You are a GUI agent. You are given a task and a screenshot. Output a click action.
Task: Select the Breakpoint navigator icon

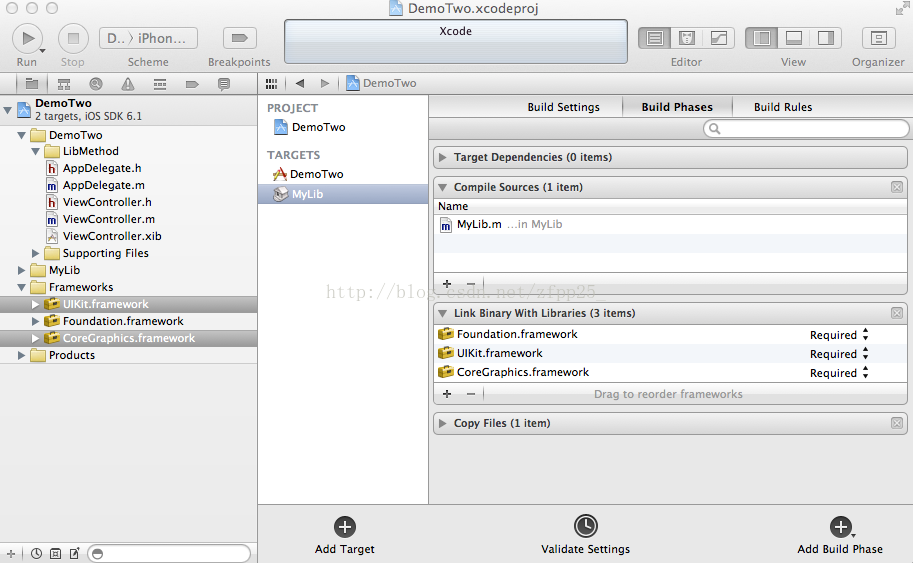[192, 84]
